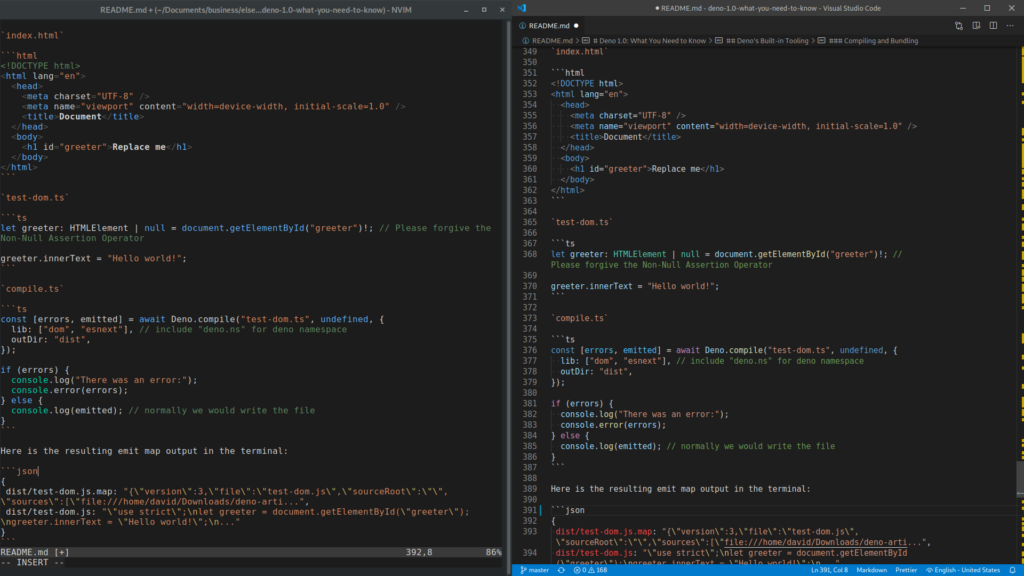
Task: Click '`index.html`' text in NVIM window
Action: point(32,35)
